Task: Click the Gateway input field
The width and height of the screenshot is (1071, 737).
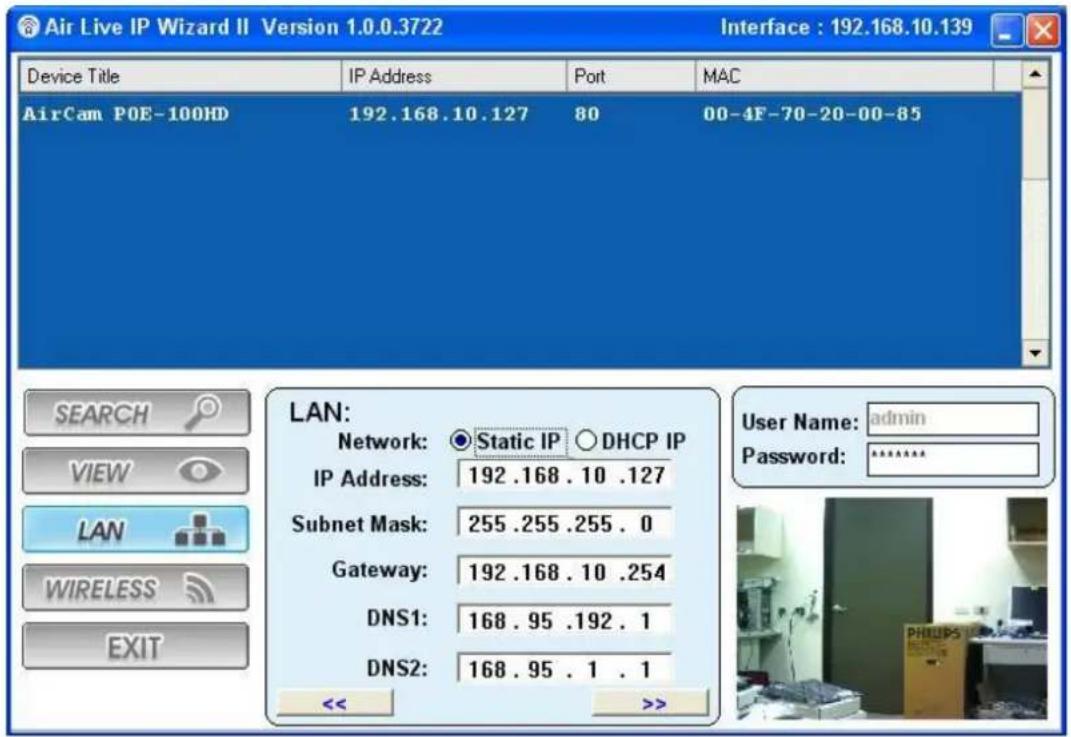Action: (564, 571)
